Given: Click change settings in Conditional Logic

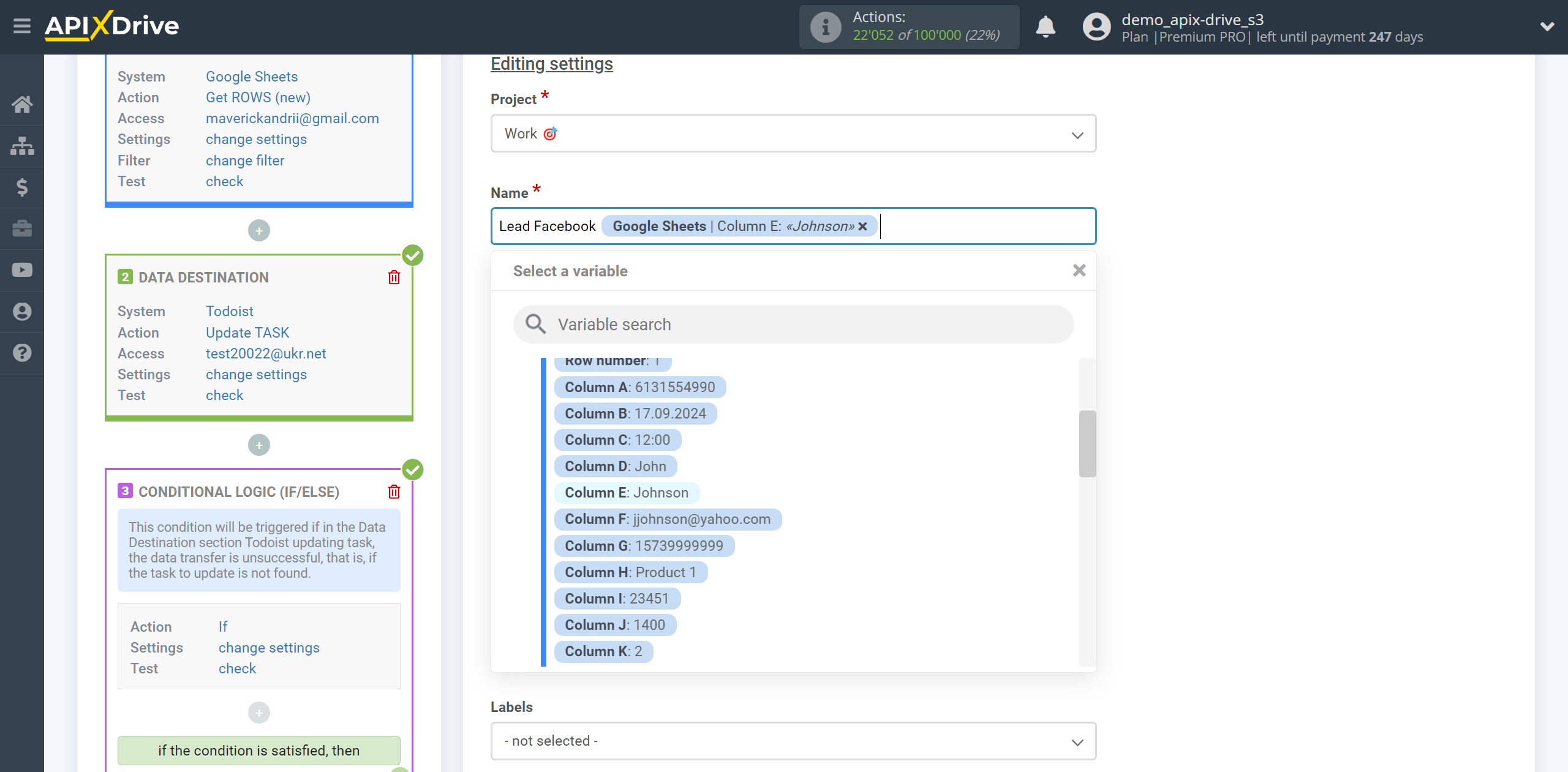Looking at the screenshot, I should point(269,648).
